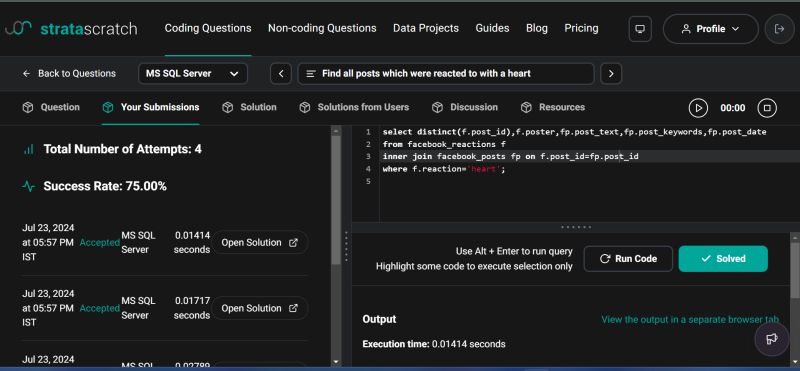Open the Discussion tab

pyautogui.click(x=464, y=107)
